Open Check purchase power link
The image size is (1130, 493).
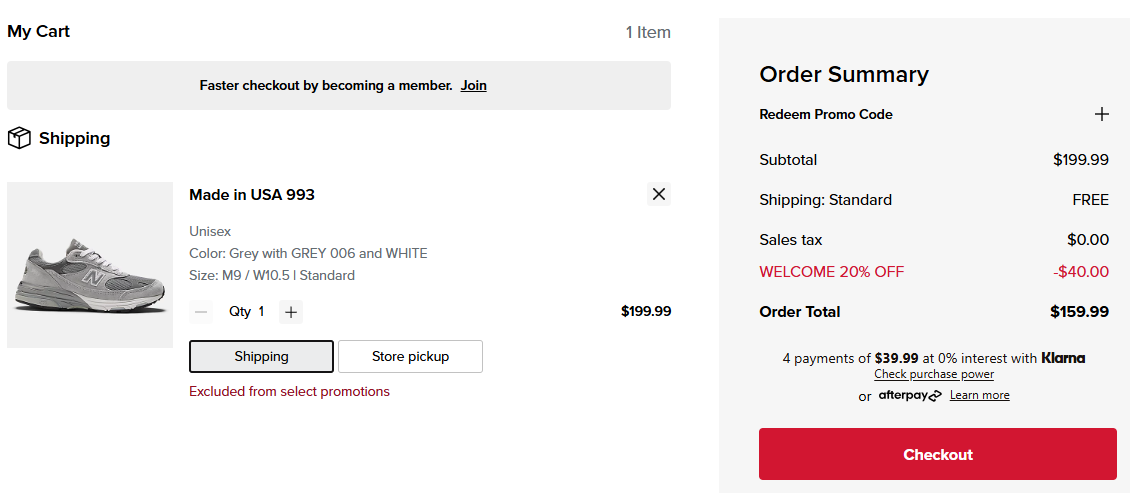934,374
